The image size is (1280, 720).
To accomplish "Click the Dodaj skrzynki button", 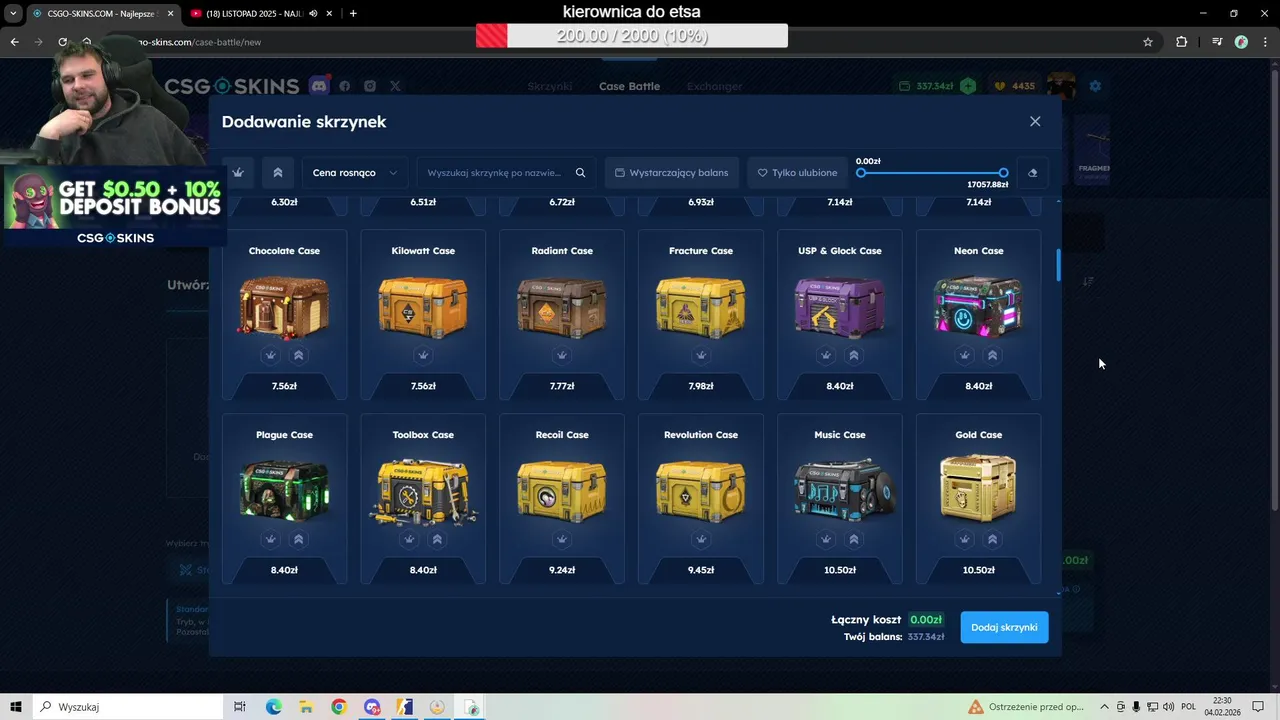I will point(1004,627).
